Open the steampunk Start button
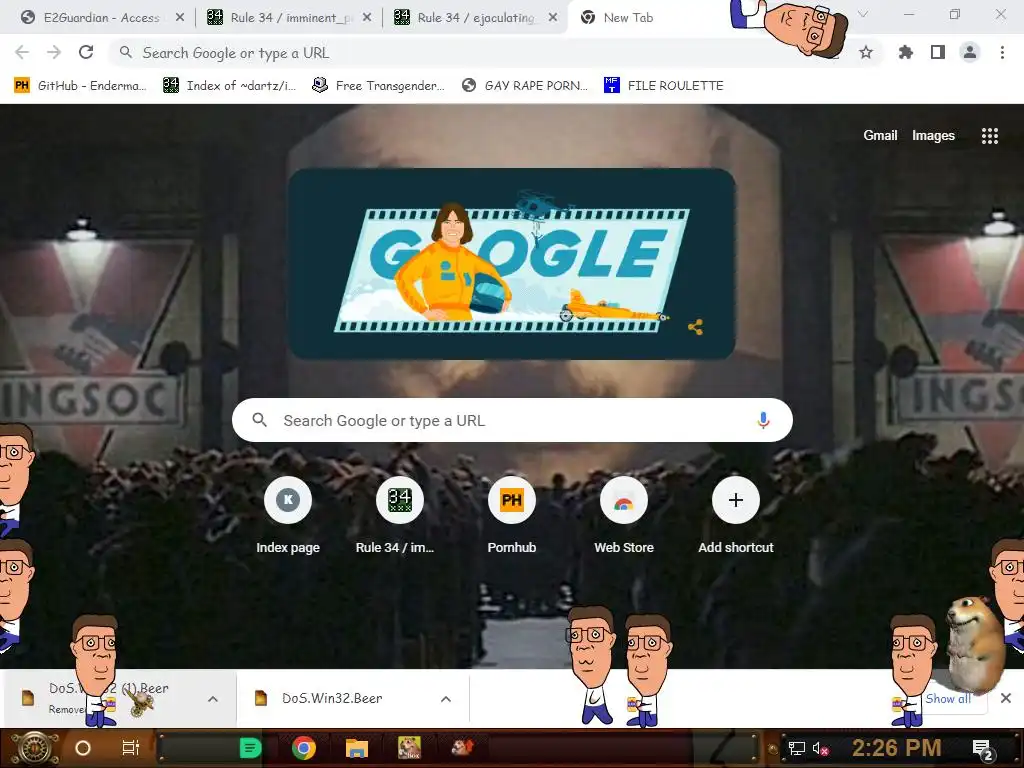1024x768 pixels. [x=34, y=748]
